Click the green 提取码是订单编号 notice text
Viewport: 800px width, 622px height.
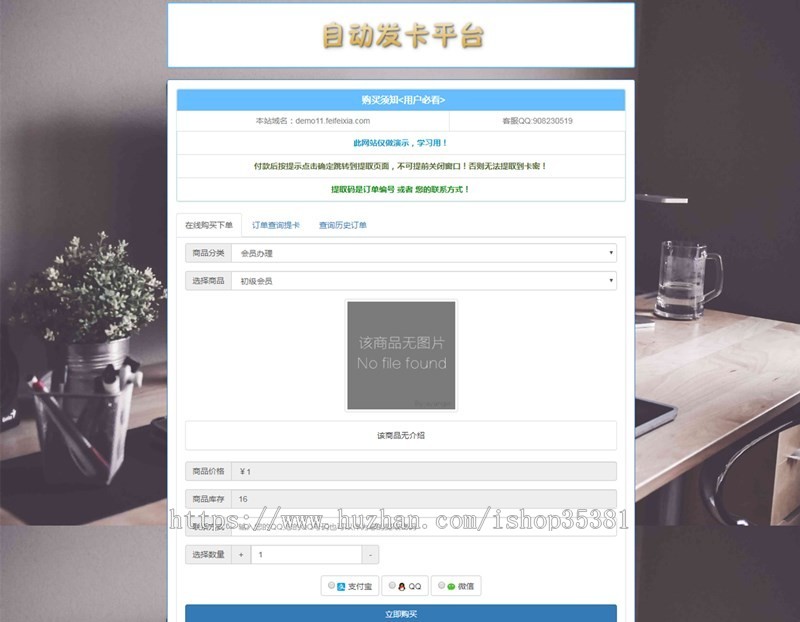pos(401,189)
